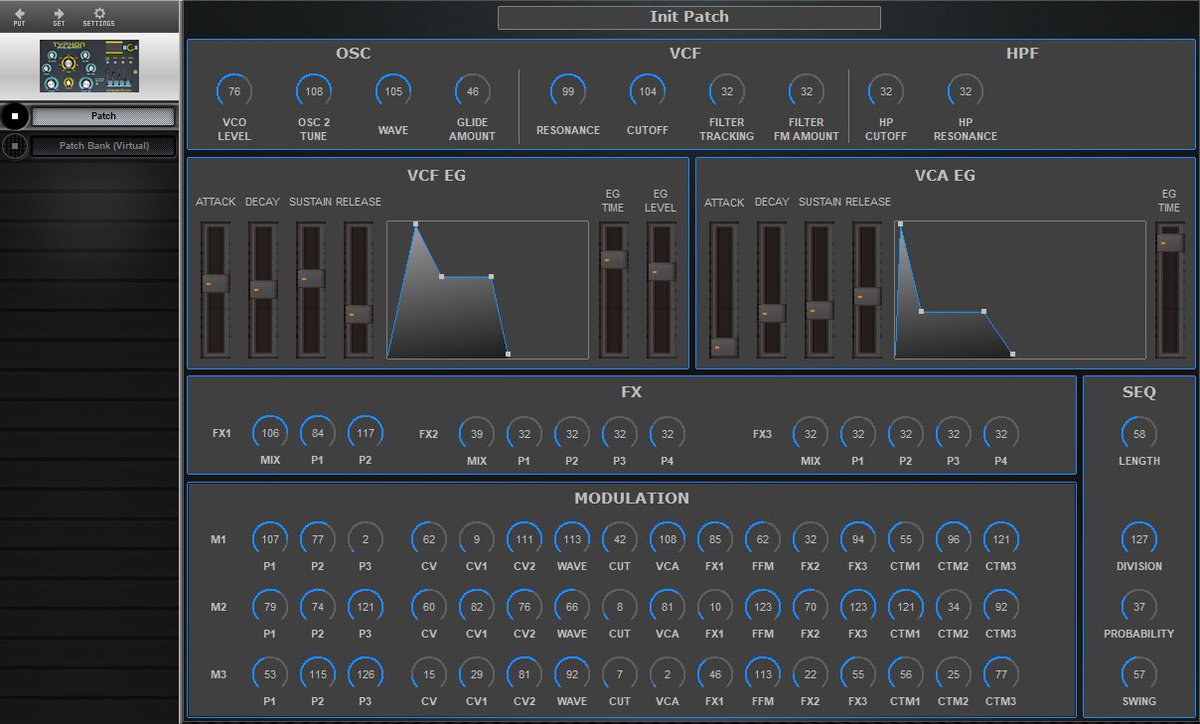This screenshot has height=724, width=1200.
Task: Click the VCF envelope graph peak point
Action: (x=415, y=224)
